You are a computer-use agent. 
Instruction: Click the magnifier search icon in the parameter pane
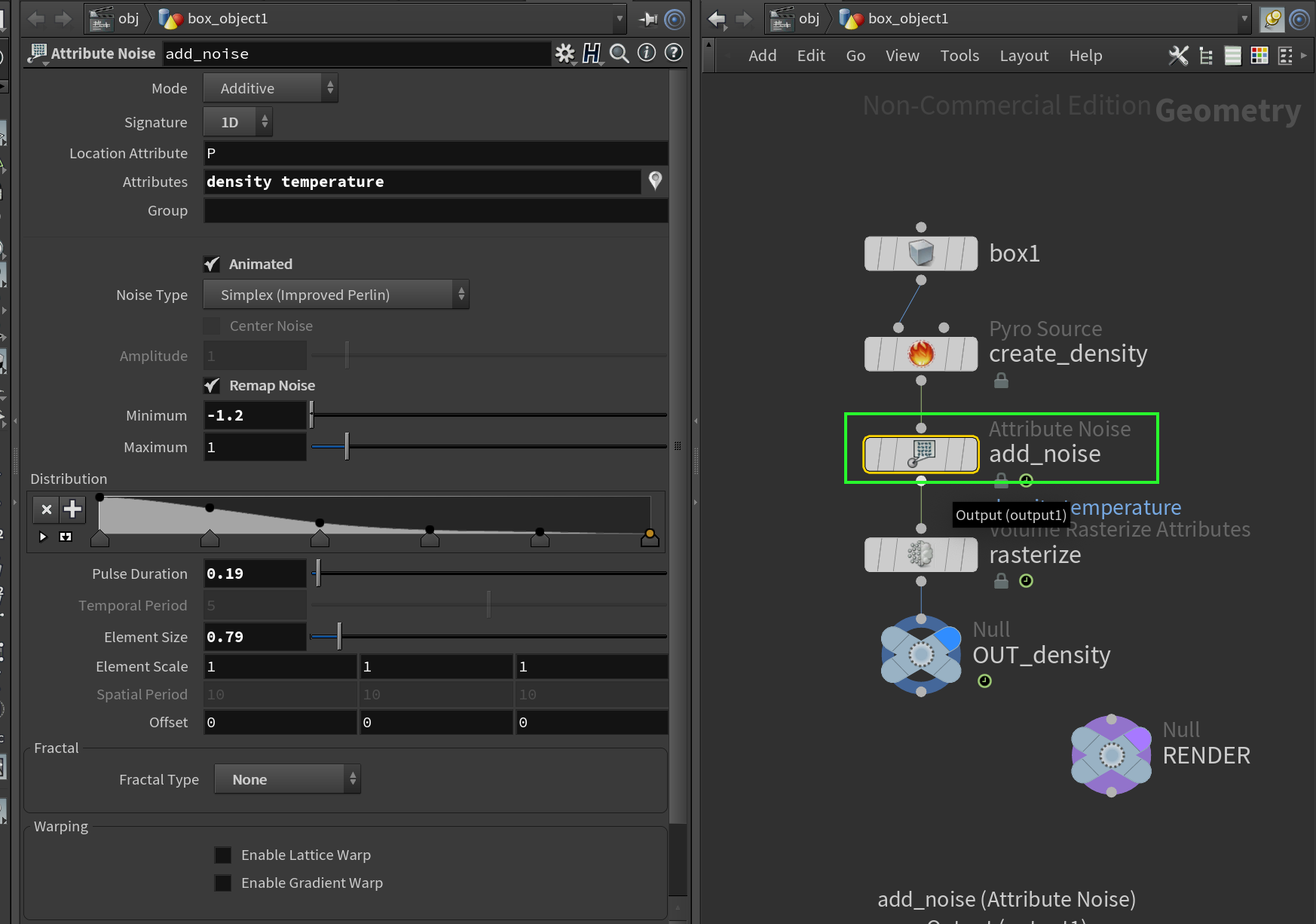tap(619, 54)
